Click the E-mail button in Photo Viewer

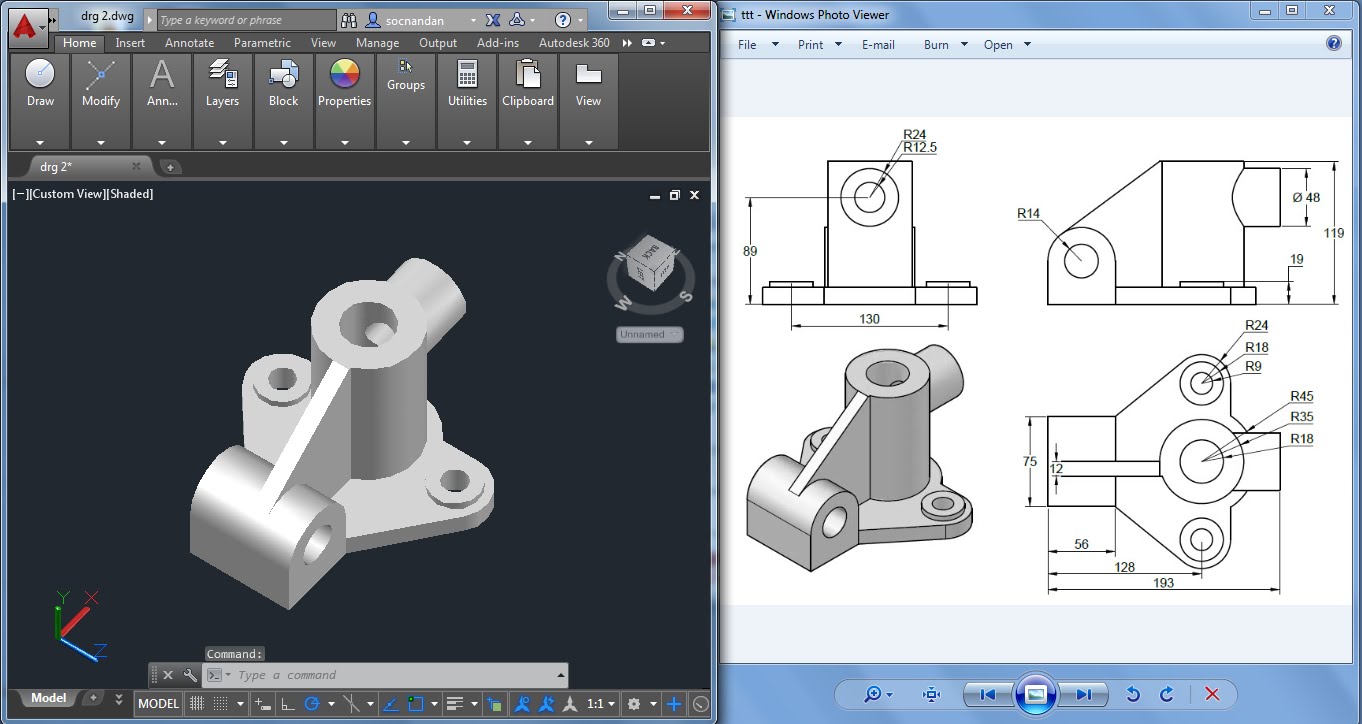click(x=878, y=45)
